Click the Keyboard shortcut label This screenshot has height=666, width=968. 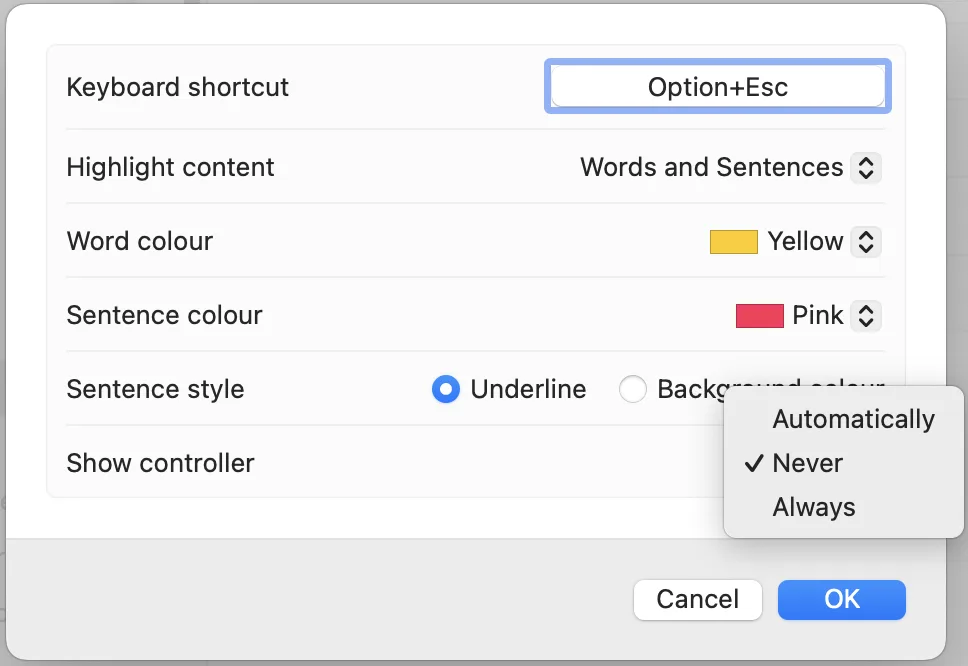click(177, 87)
